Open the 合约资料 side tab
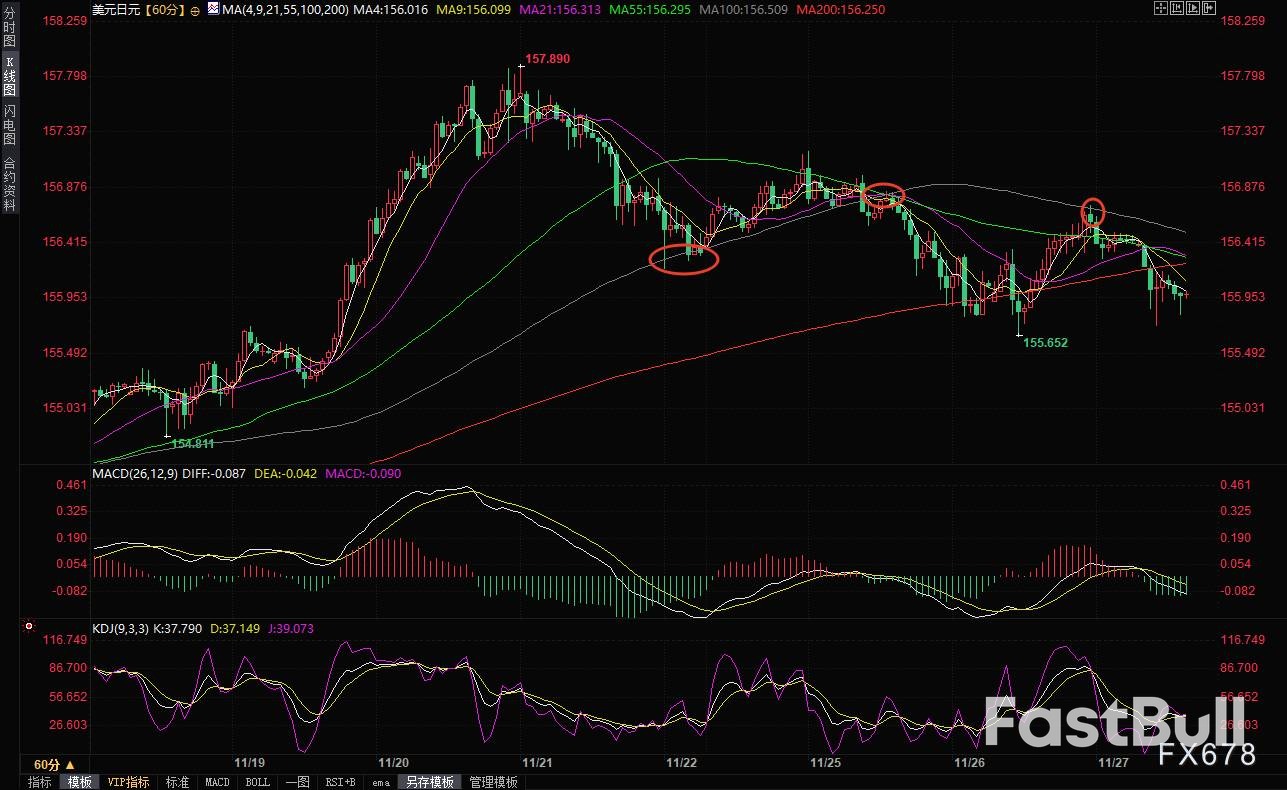 click(x=9, y=183)
